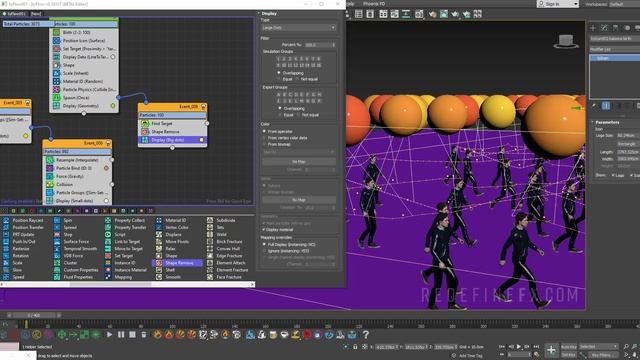The height and width of the screenshot is (360, 640).
Task: Select the Cluster operator icon
Action: 57,263
